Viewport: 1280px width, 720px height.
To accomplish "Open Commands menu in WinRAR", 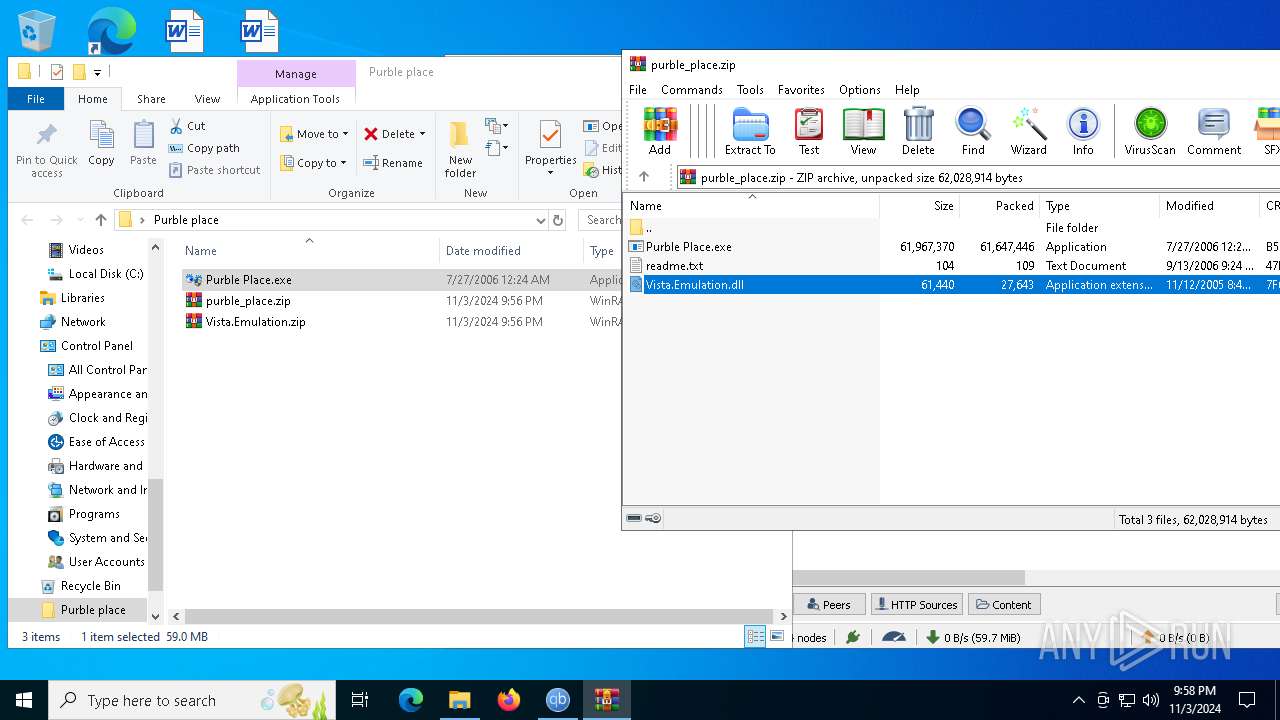I will tap(691, 89).
